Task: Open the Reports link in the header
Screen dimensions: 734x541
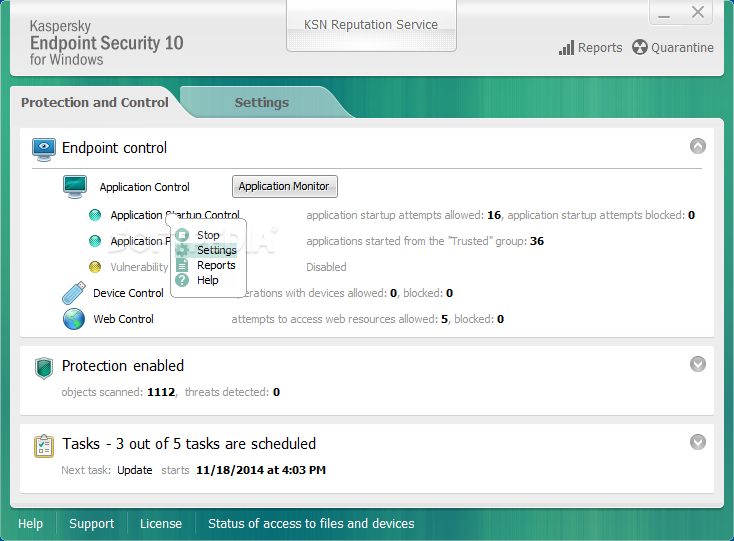Action: click(600, 48)
